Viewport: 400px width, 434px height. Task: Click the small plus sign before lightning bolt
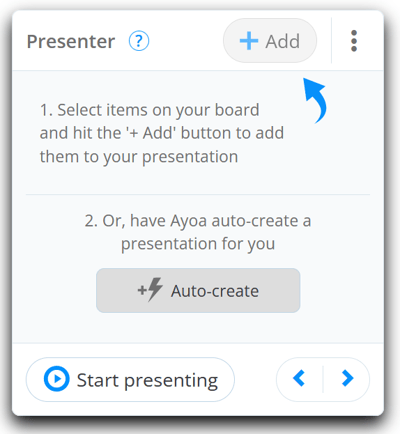click(x=142, y=290)
